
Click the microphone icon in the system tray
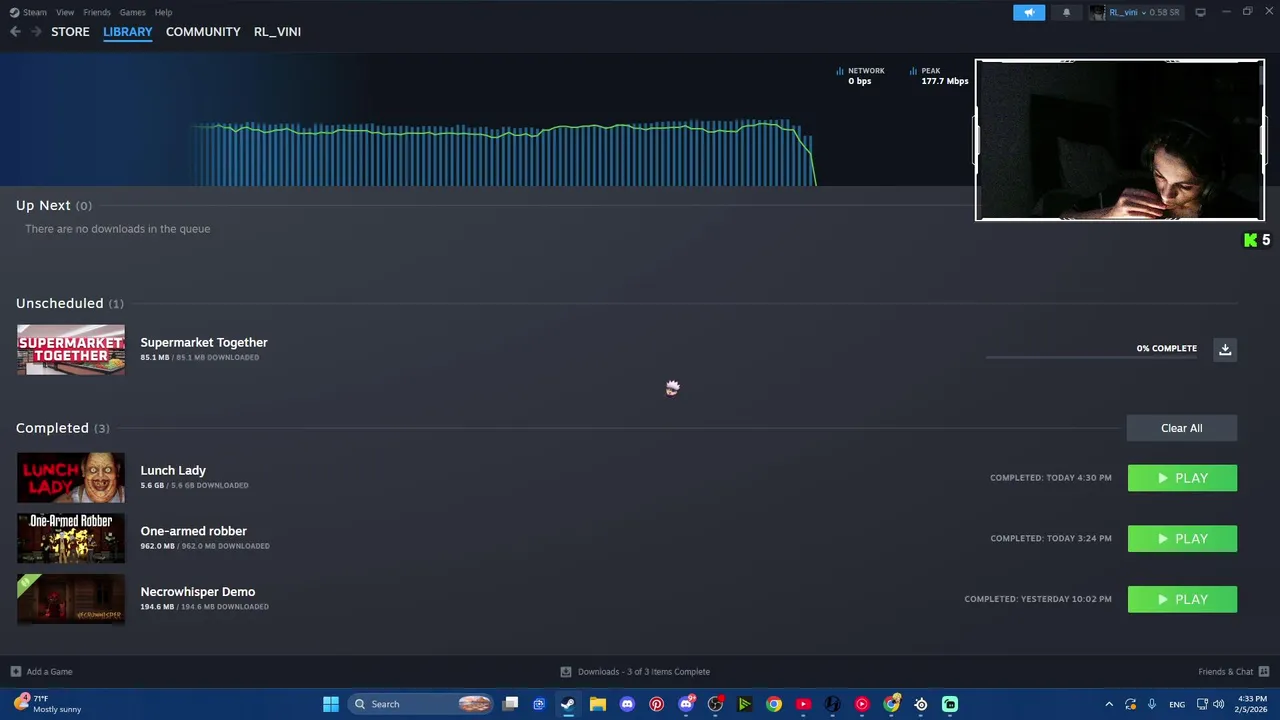click(1152, 704)
